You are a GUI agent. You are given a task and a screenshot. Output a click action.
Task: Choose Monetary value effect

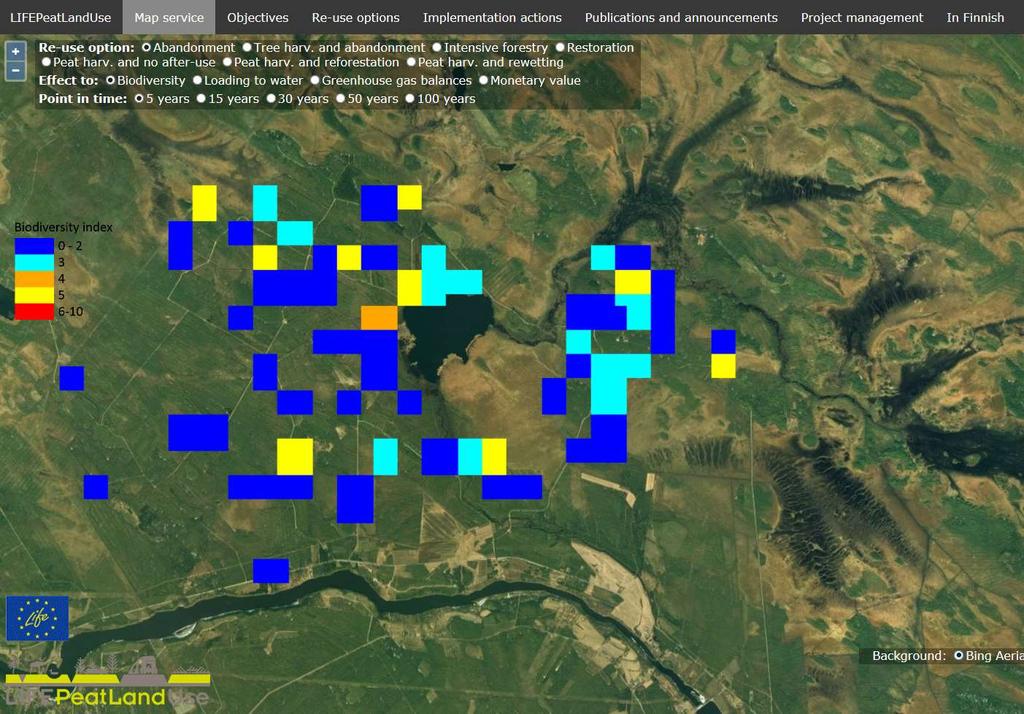click(483, 80)
